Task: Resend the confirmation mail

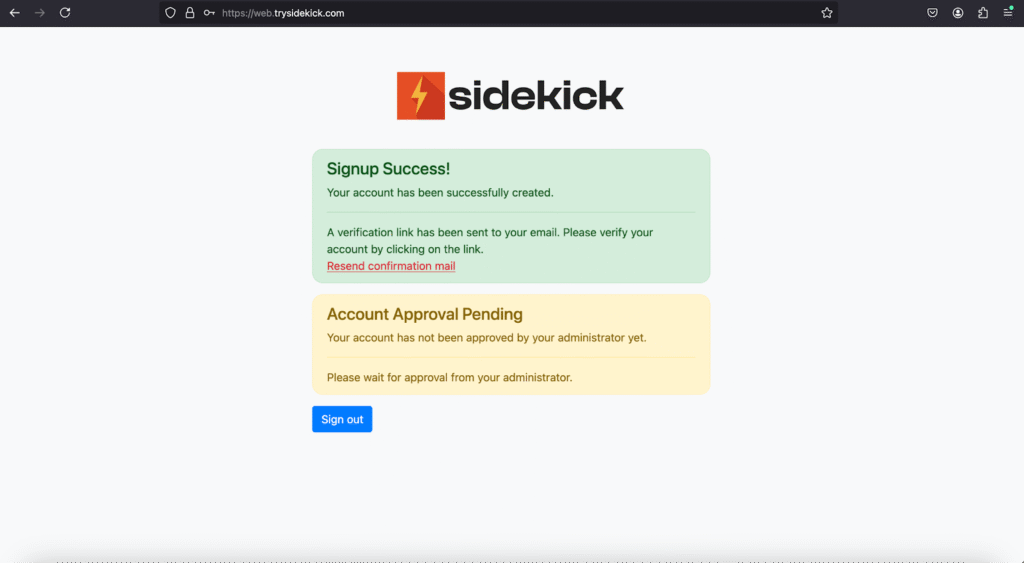Action: (391, 266)
